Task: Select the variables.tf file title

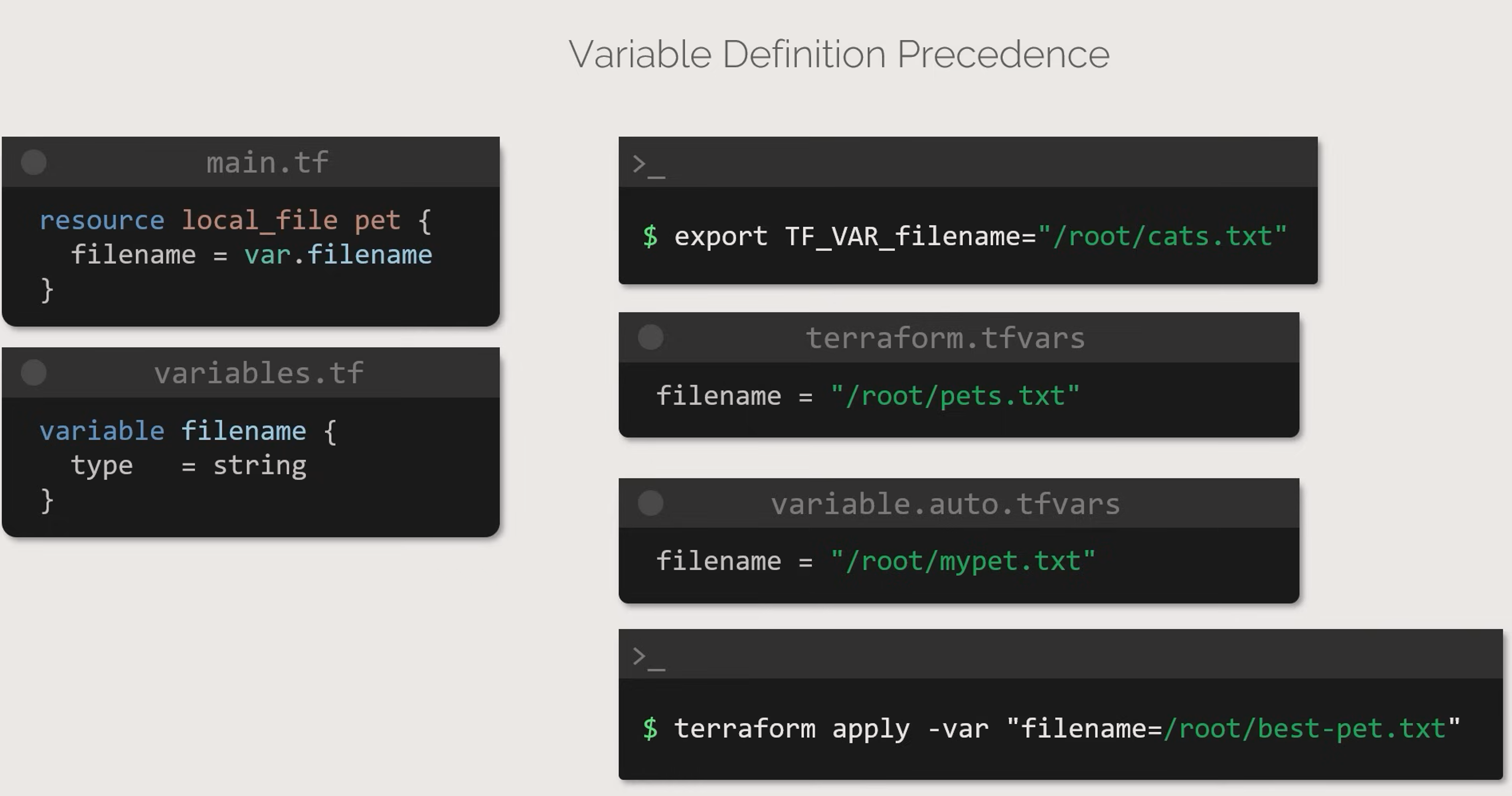Action: (259, 373)
